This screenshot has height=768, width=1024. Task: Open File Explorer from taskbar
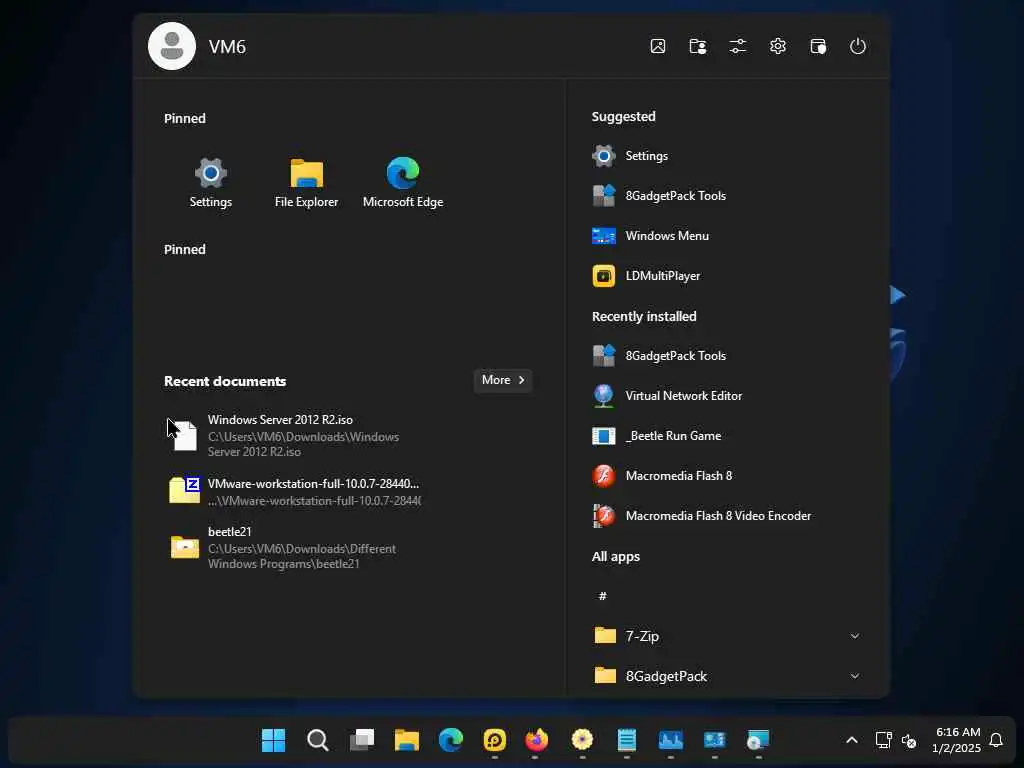(407, 740)
